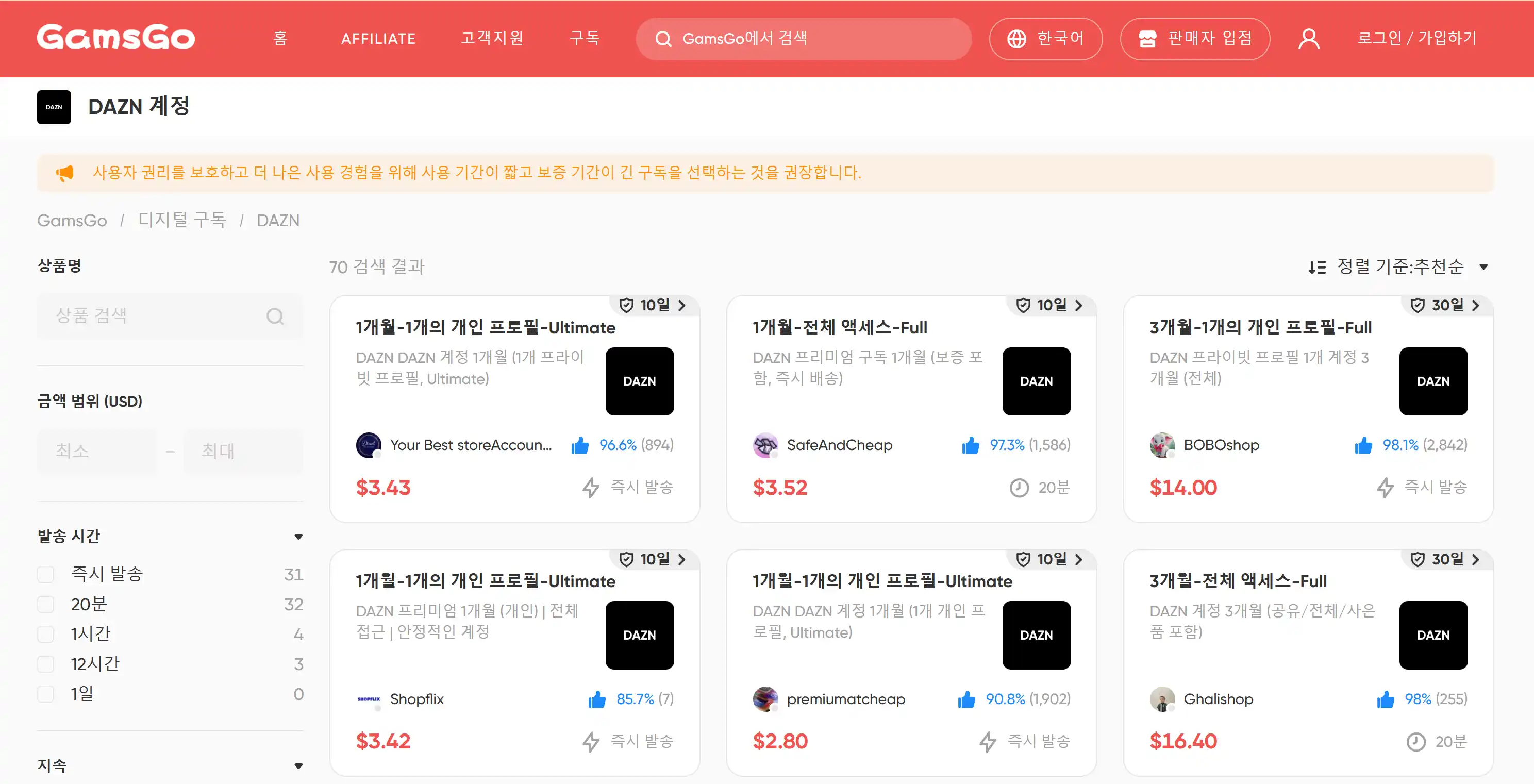Click lightning icon on $3.43 listing
Screen dimensions: 1534x784
tap(590, 488)
